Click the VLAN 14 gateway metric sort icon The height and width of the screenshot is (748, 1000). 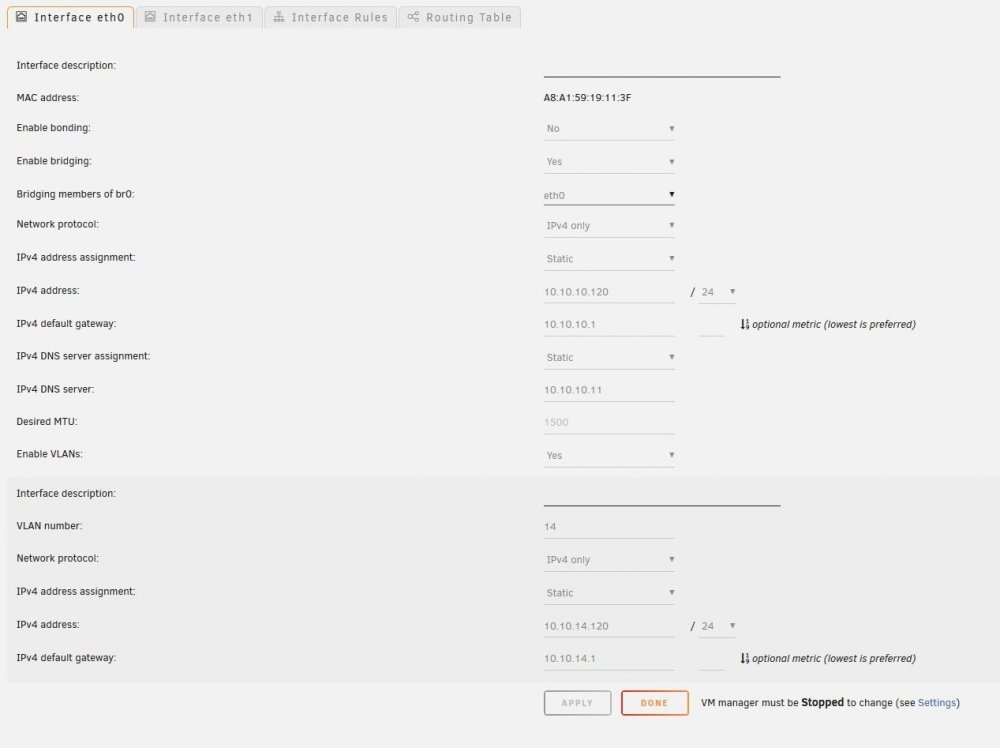[744, 658]
